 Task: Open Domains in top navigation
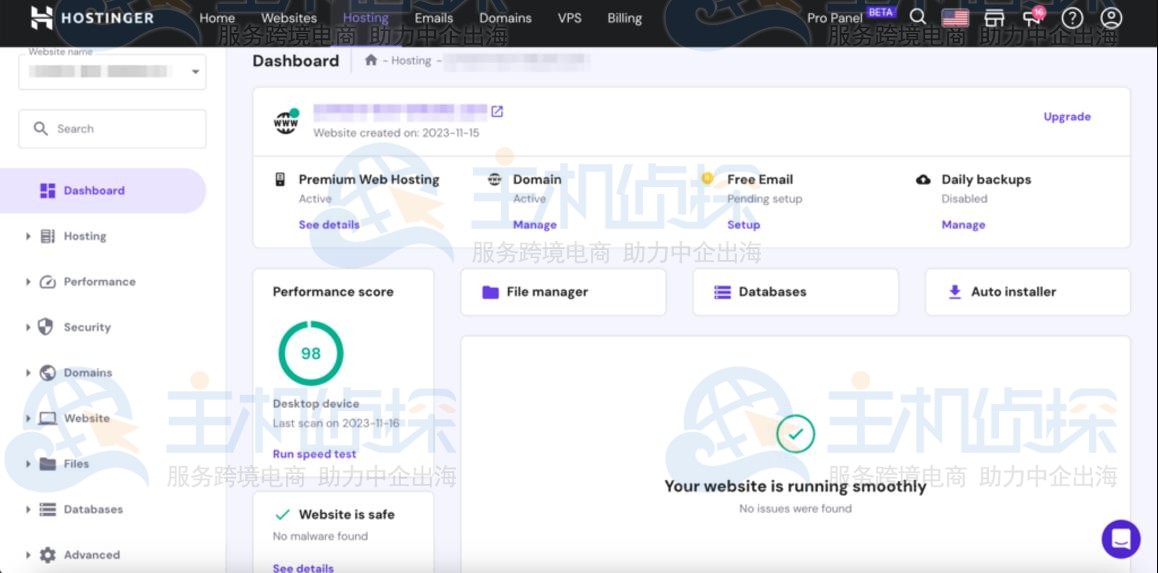(505, 18)
